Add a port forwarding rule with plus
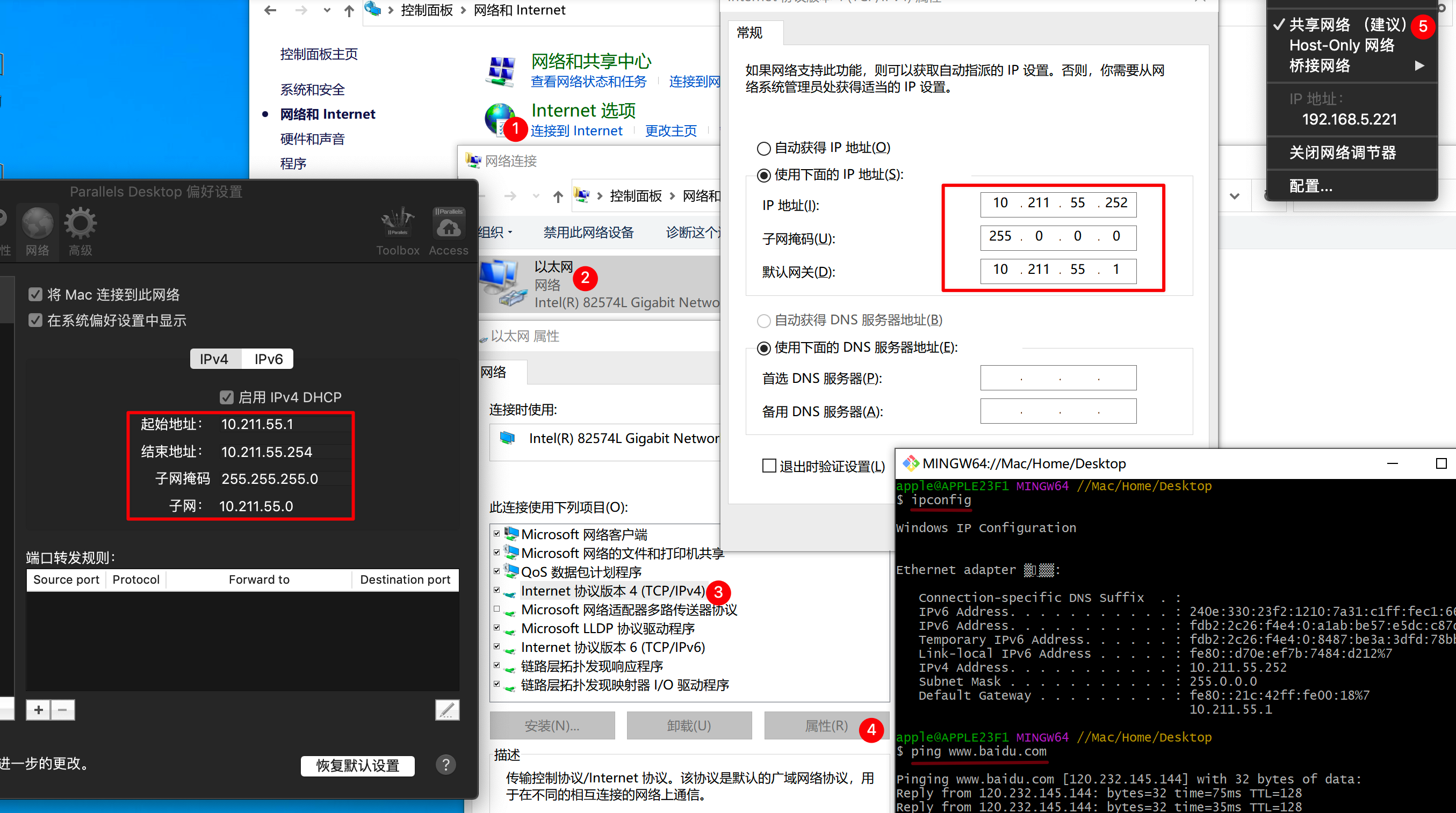Image resolution: width=1456 pixels, height=813 pixels. (39, 709)
